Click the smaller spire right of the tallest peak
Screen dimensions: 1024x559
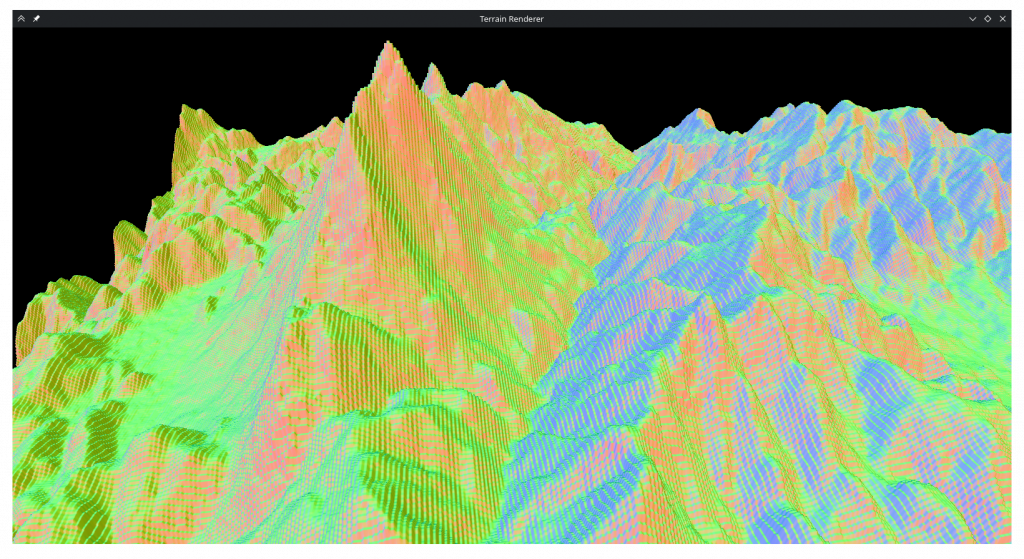[434, 68]
